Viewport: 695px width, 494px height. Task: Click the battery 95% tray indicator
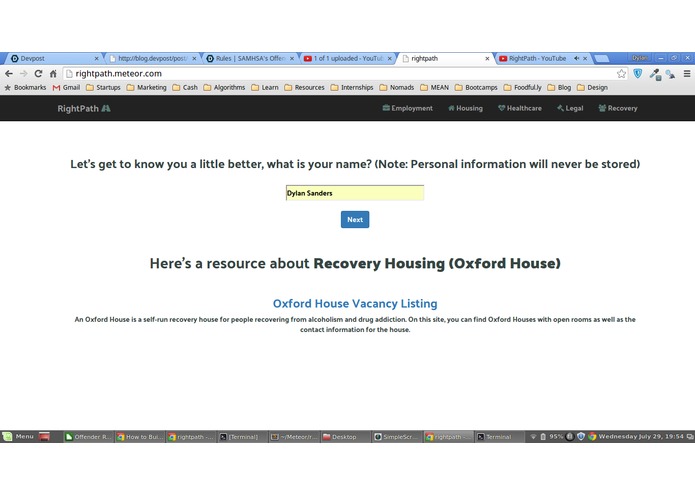pyautogui.click(x=552, y=437)
